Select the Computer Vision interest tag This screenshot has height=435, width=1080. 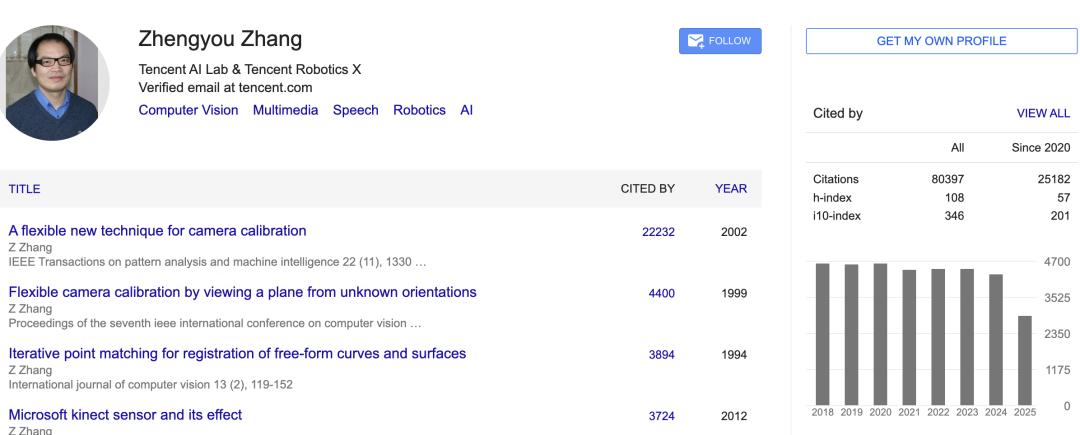[188, 110]
